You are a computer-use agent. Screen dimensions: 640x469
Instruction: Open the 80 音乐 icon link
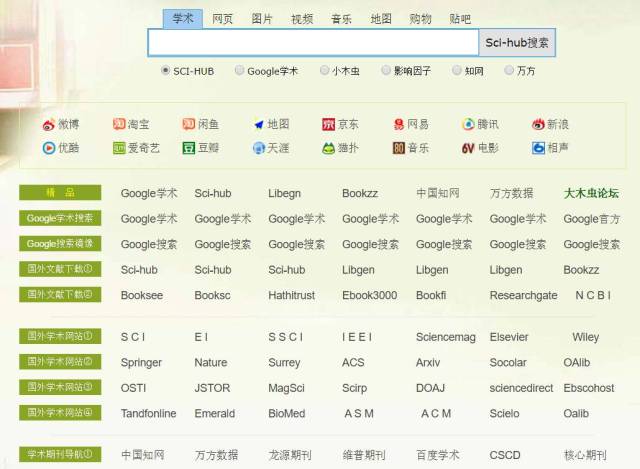click(x=411, y=148)
